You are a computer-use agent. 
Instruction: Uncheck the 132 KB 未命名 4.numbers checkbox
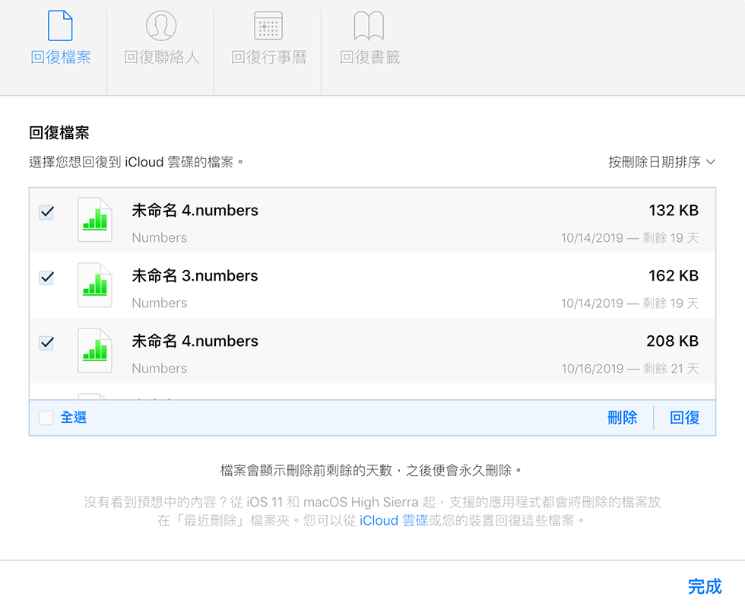tap(47, 212)
